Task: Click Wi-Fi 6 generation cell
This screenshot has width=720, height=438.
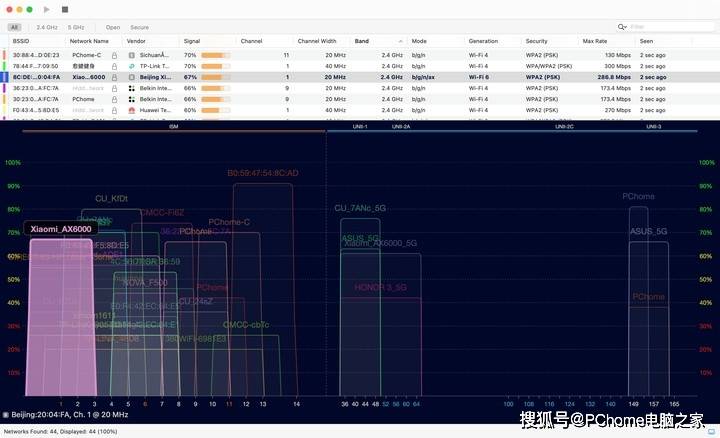Action: coord(478,77)
